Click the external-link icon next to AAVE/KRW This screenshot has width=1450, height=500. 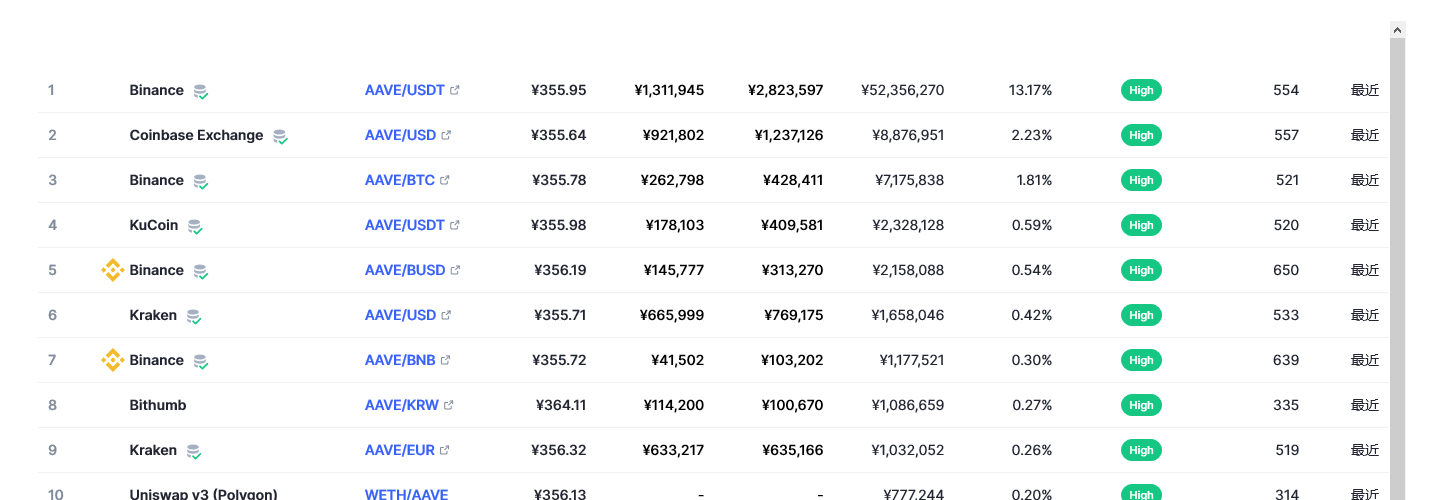click(449, 405)
